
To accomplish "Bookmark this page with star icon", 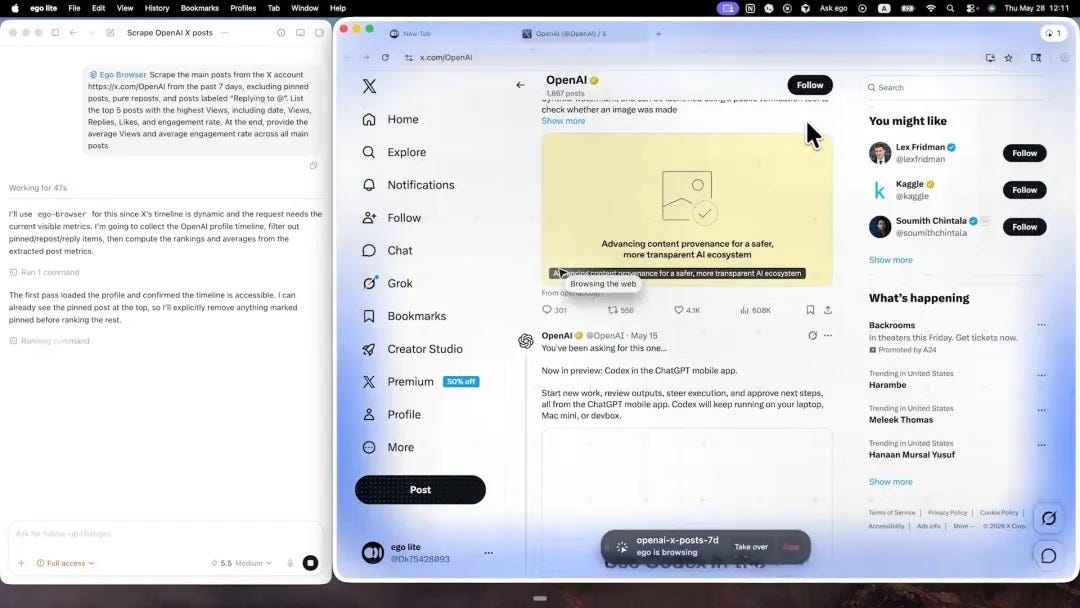I will [1008, 58].
